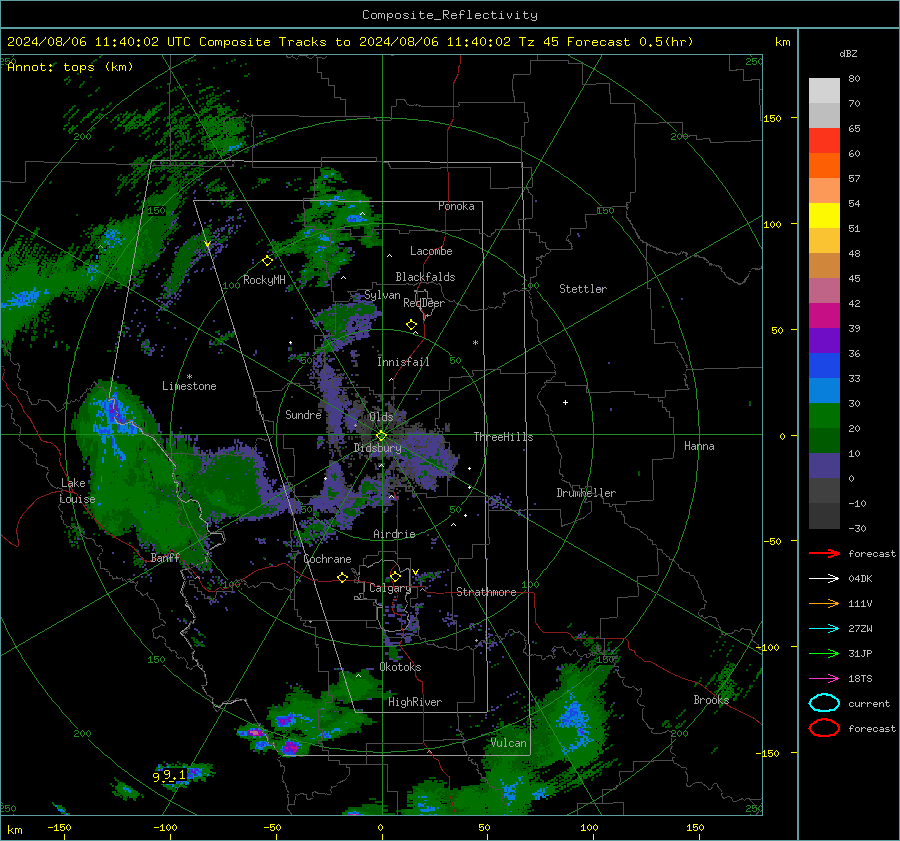The height and width of the screenshot is (841, 900).
Task: Click the 9.1 storm top annotation
Action: (x=174, y=775)
